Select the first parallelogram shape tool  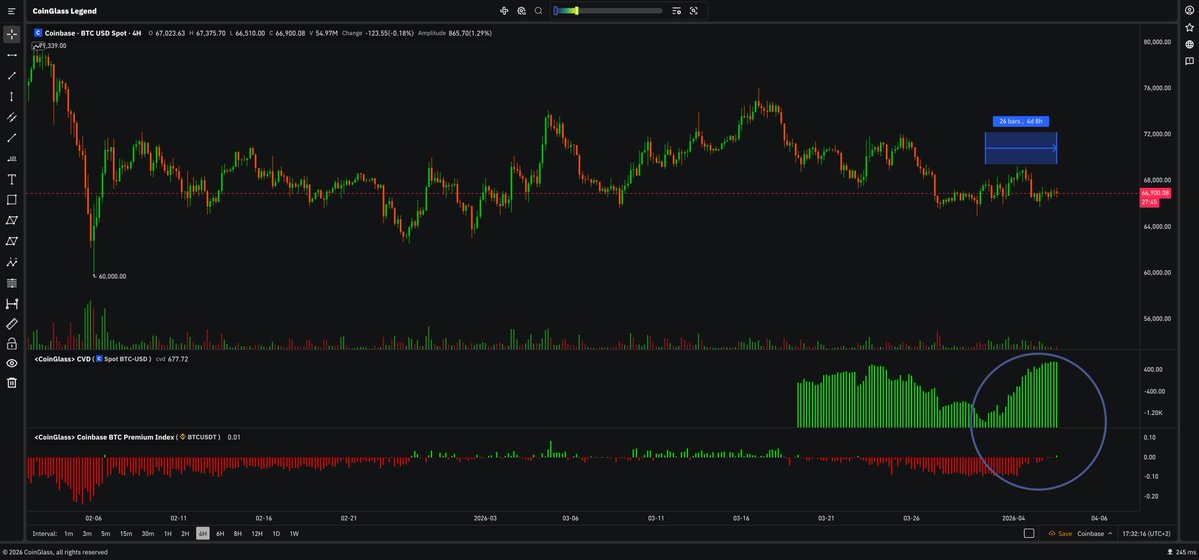[11, 220]
